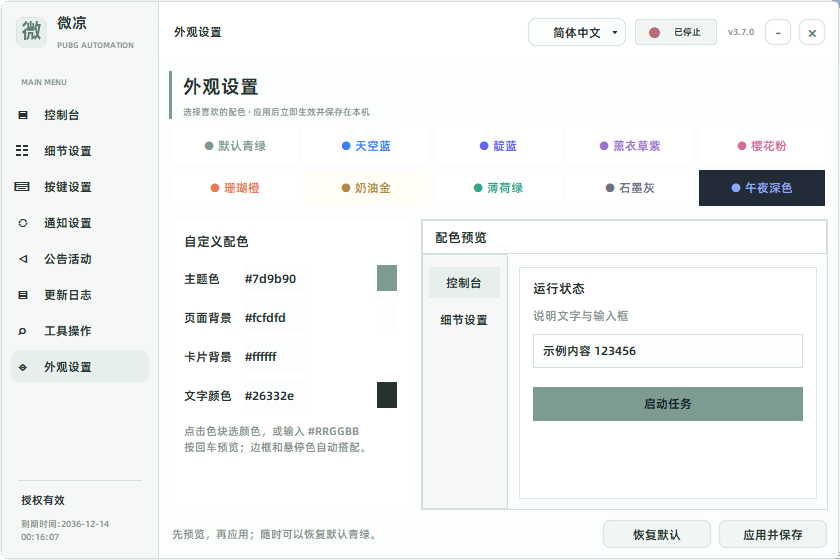Open the 主题色 green color swatch
Screen dimensions: 840x560
point(387,278)
